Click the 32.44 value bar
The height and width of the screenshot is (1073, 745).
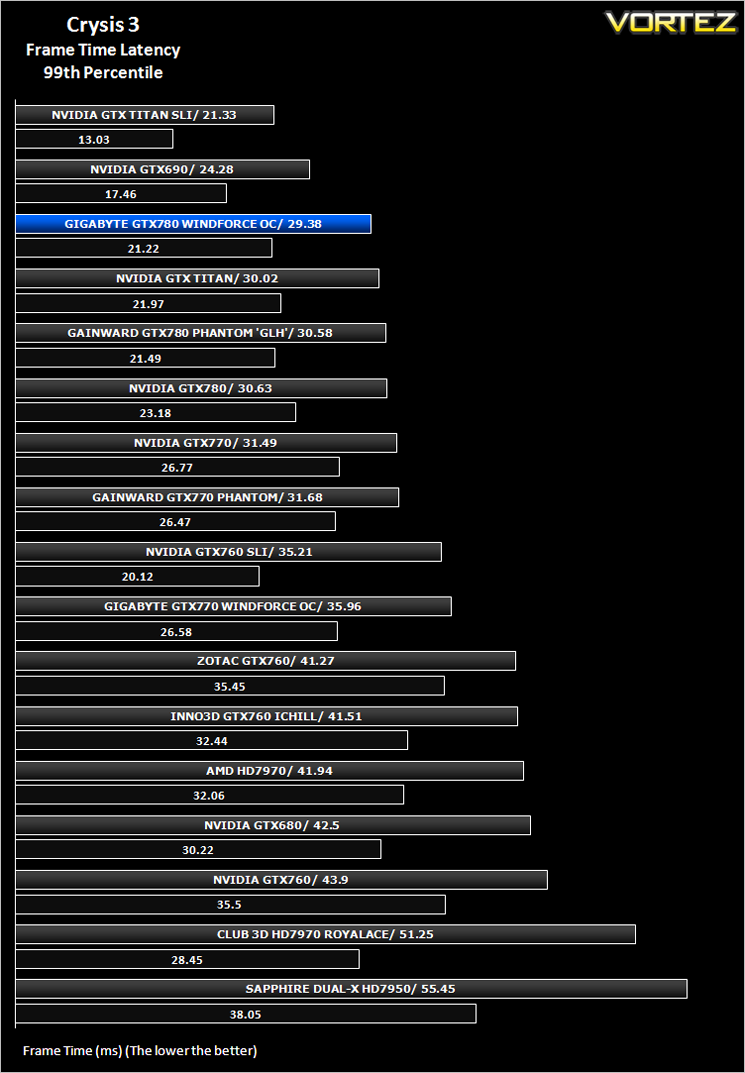pos(211,740)
